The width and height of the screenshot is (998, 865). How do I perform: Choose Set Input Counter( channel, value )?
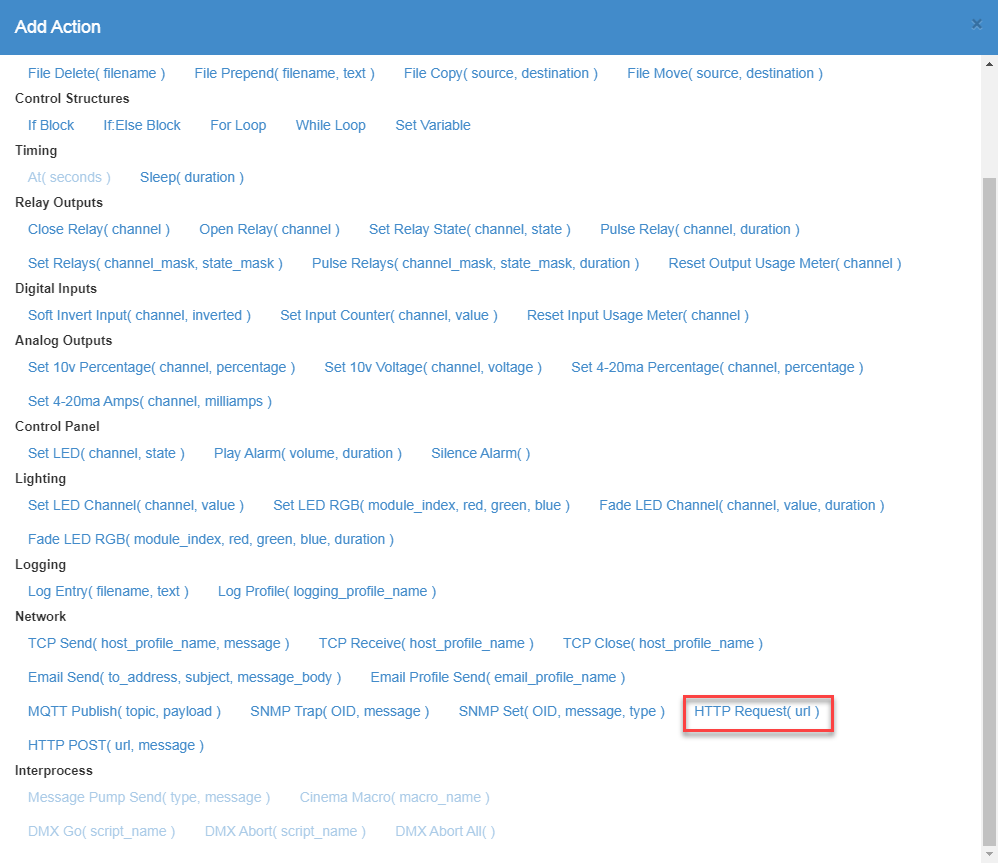[388, 316]
